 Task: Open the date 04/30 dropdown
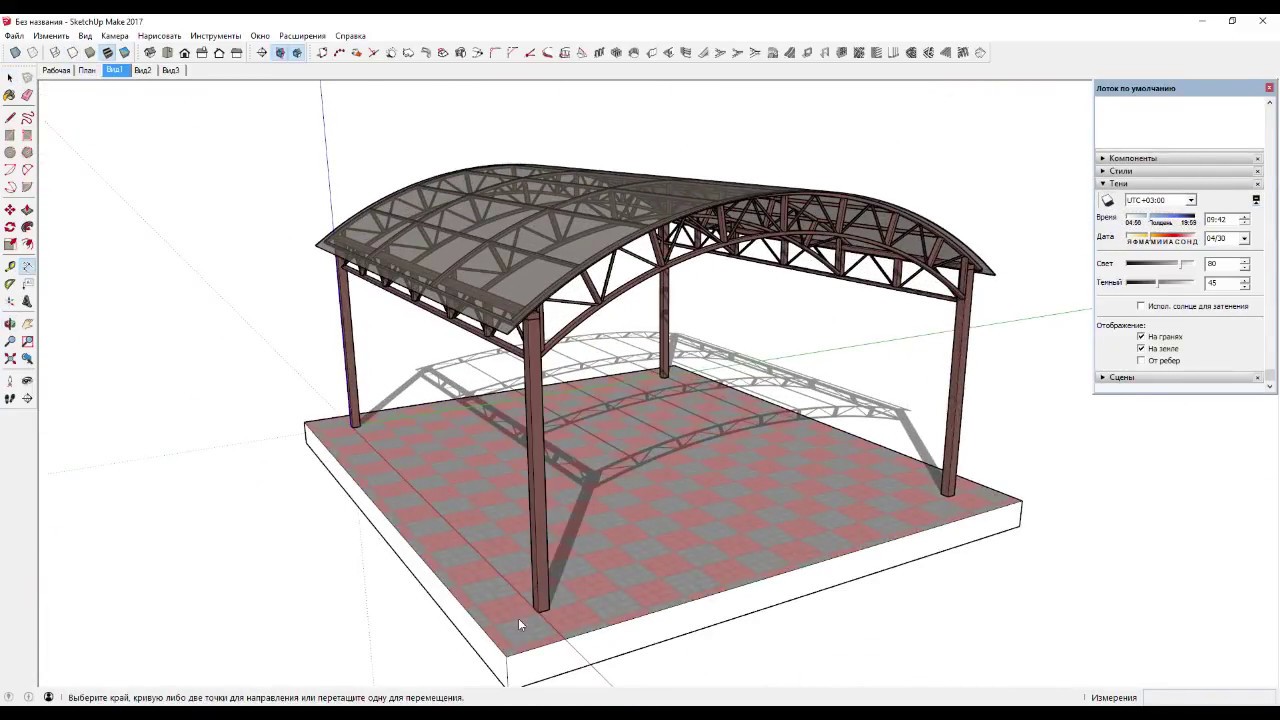click(1244, 238)
